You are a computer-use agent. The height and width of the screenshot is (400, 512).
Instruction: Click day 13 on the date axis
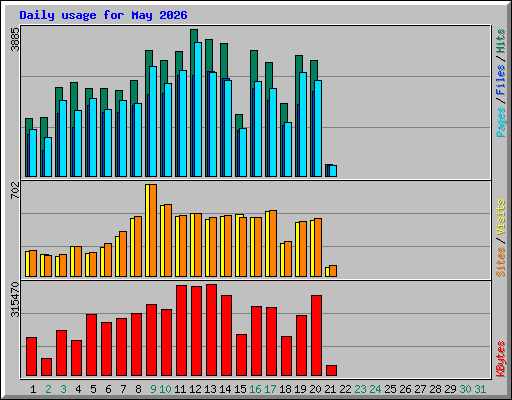210,389
